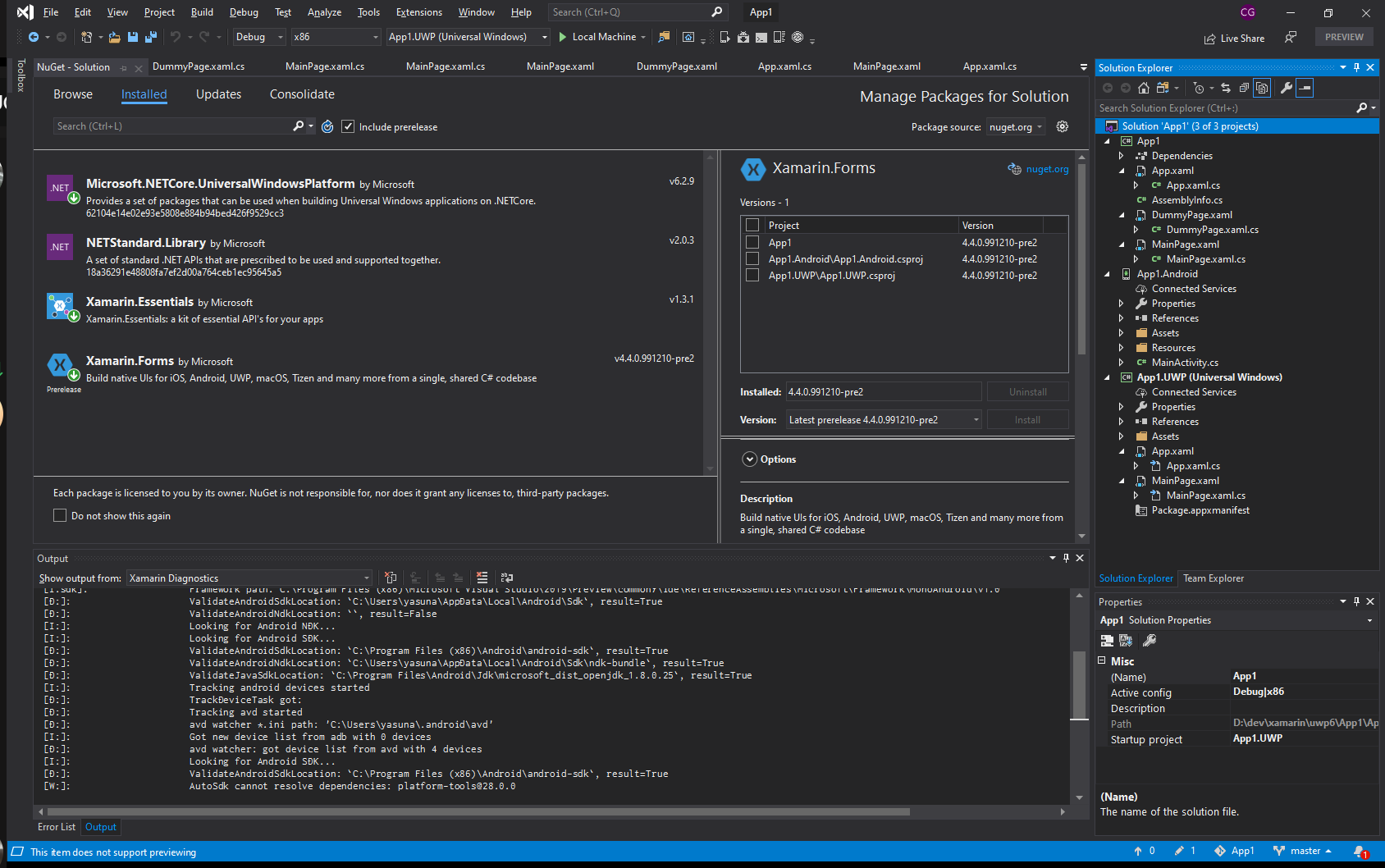
Task: Collapse the App1.Android project node
Action: 1107,274
